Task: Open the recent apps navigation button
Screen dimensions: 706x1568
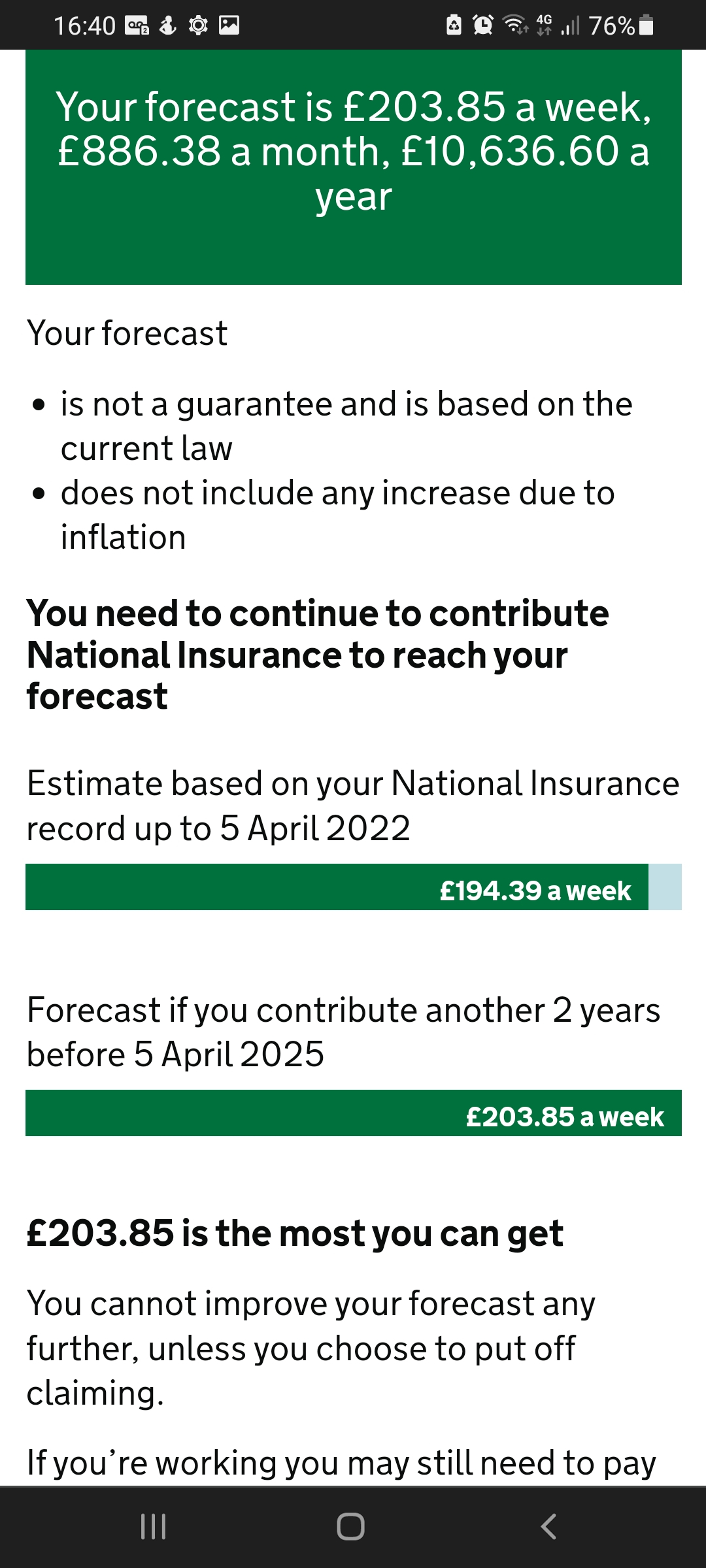Action: pyautogui.click(x=154, y=1527)
